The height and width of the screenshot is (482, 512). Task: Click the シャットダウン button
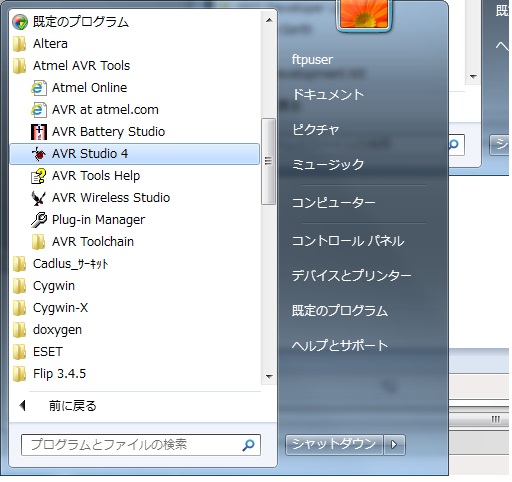click(x=334, y=445)
